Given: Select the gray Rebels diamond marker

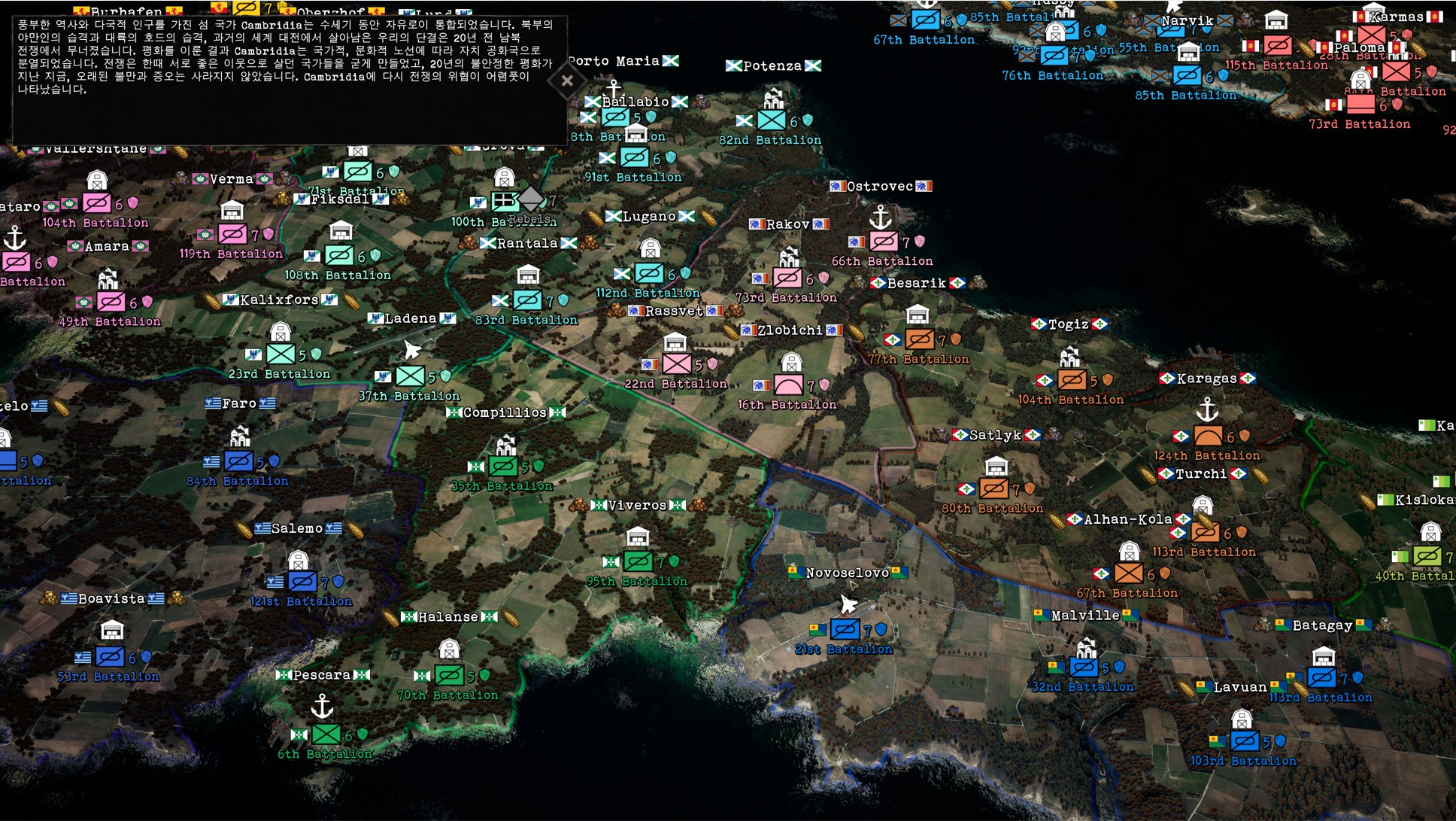Looking at the screenshot, I should (531, 199).
